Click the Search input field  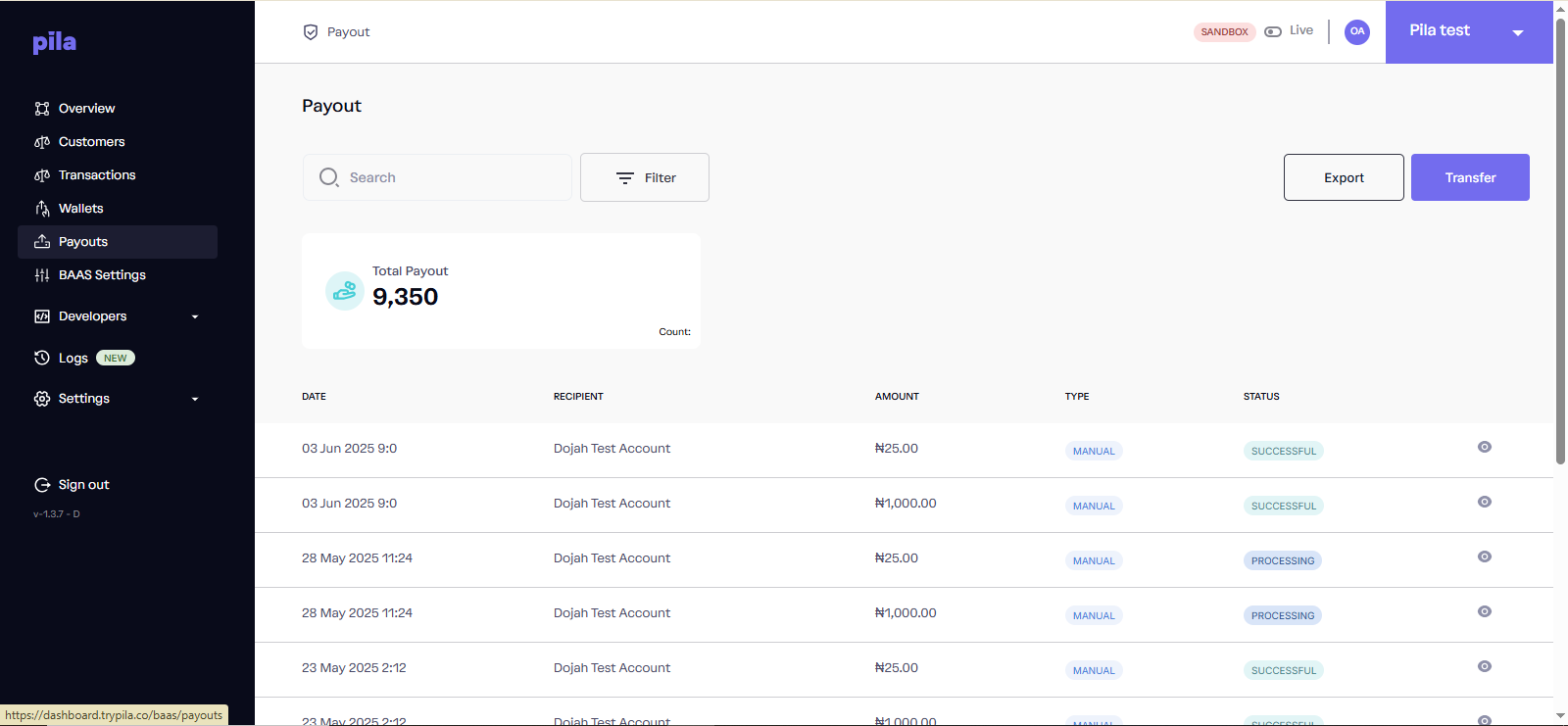(x=437, y=177)
